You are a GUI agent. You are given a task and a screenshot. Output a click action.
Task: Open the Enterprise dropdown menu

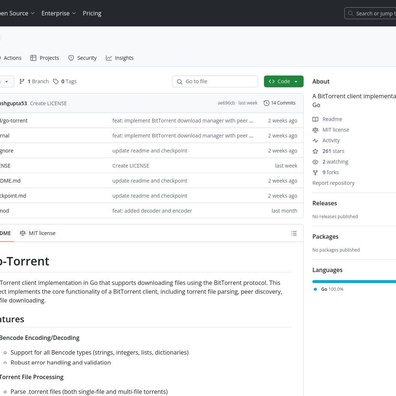coord(59,13)
